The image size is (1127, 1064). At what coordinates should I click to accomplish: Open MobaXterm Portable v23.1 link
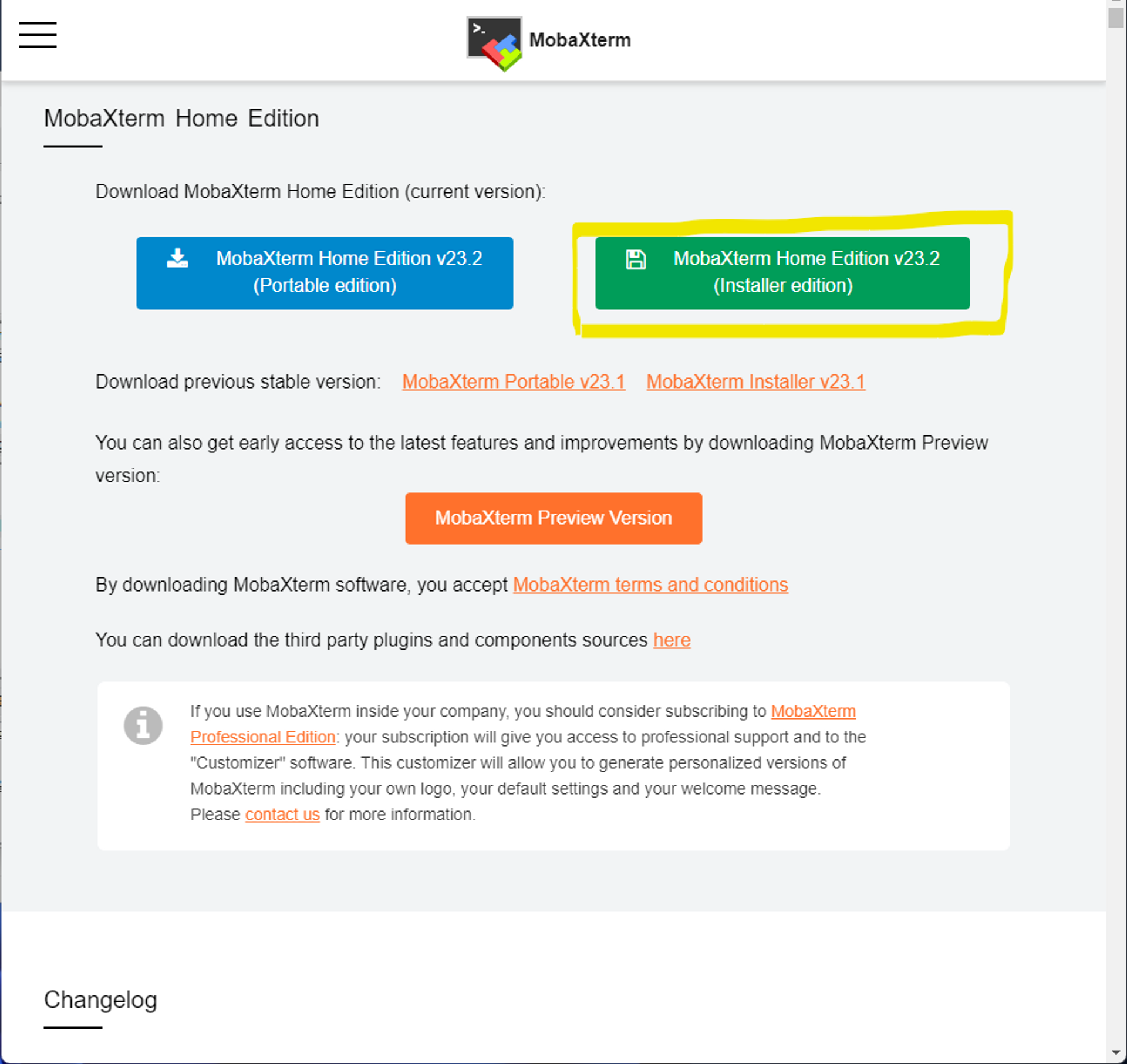coord(513,382)
